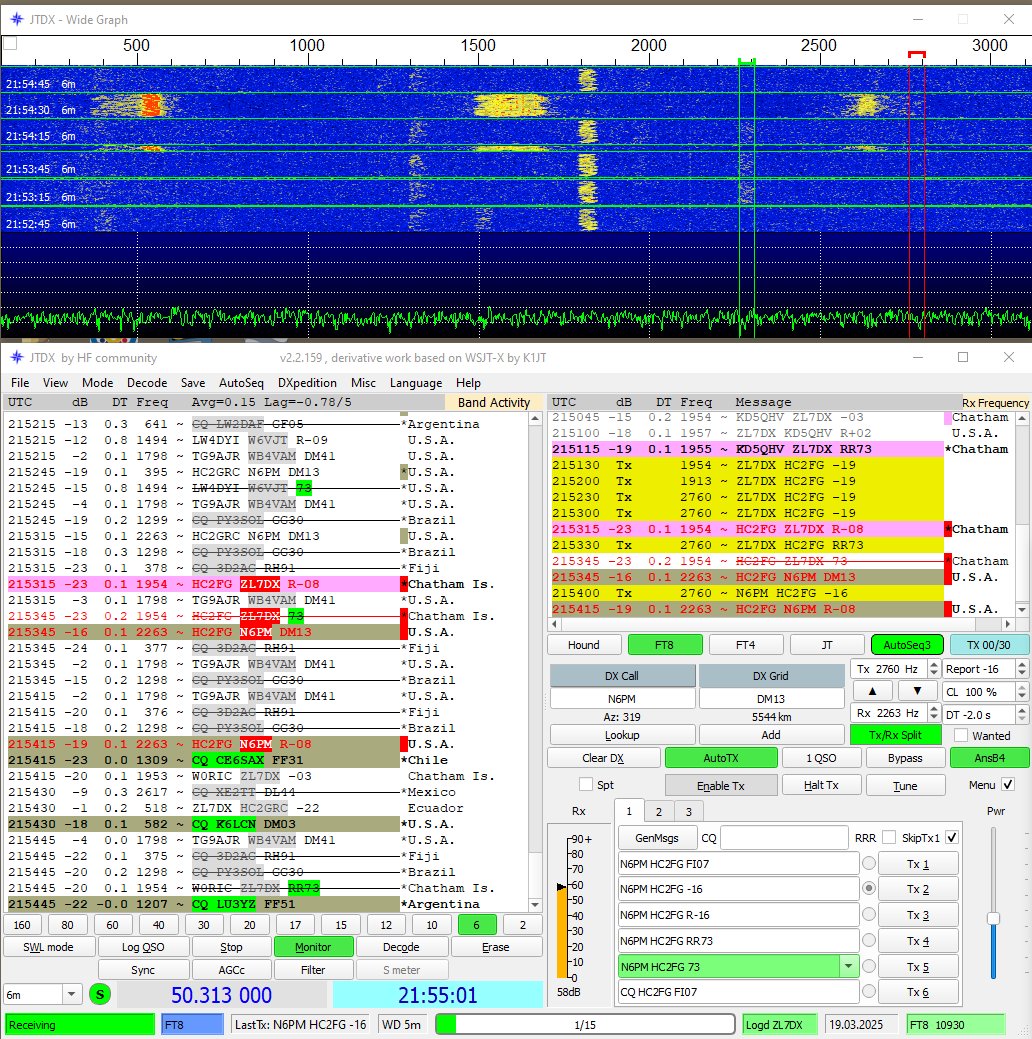Click the CQ K6LCN DM03 decode line
Image resolution: width=1032 pixels, height=1039 pixels.
(x=202, y=824)
